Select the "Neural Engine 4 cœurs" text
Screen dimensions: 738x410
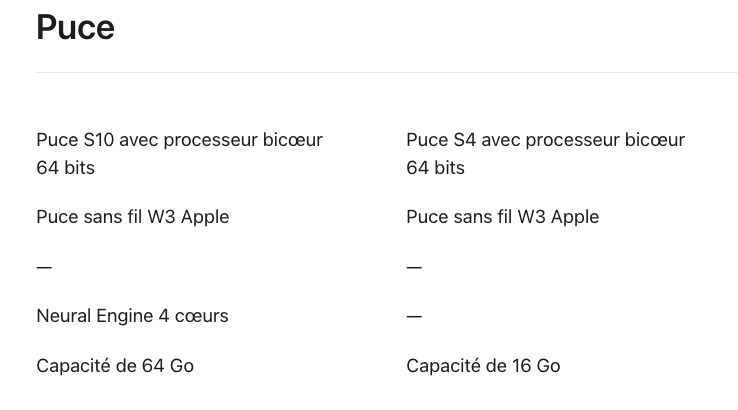(132, 316)
